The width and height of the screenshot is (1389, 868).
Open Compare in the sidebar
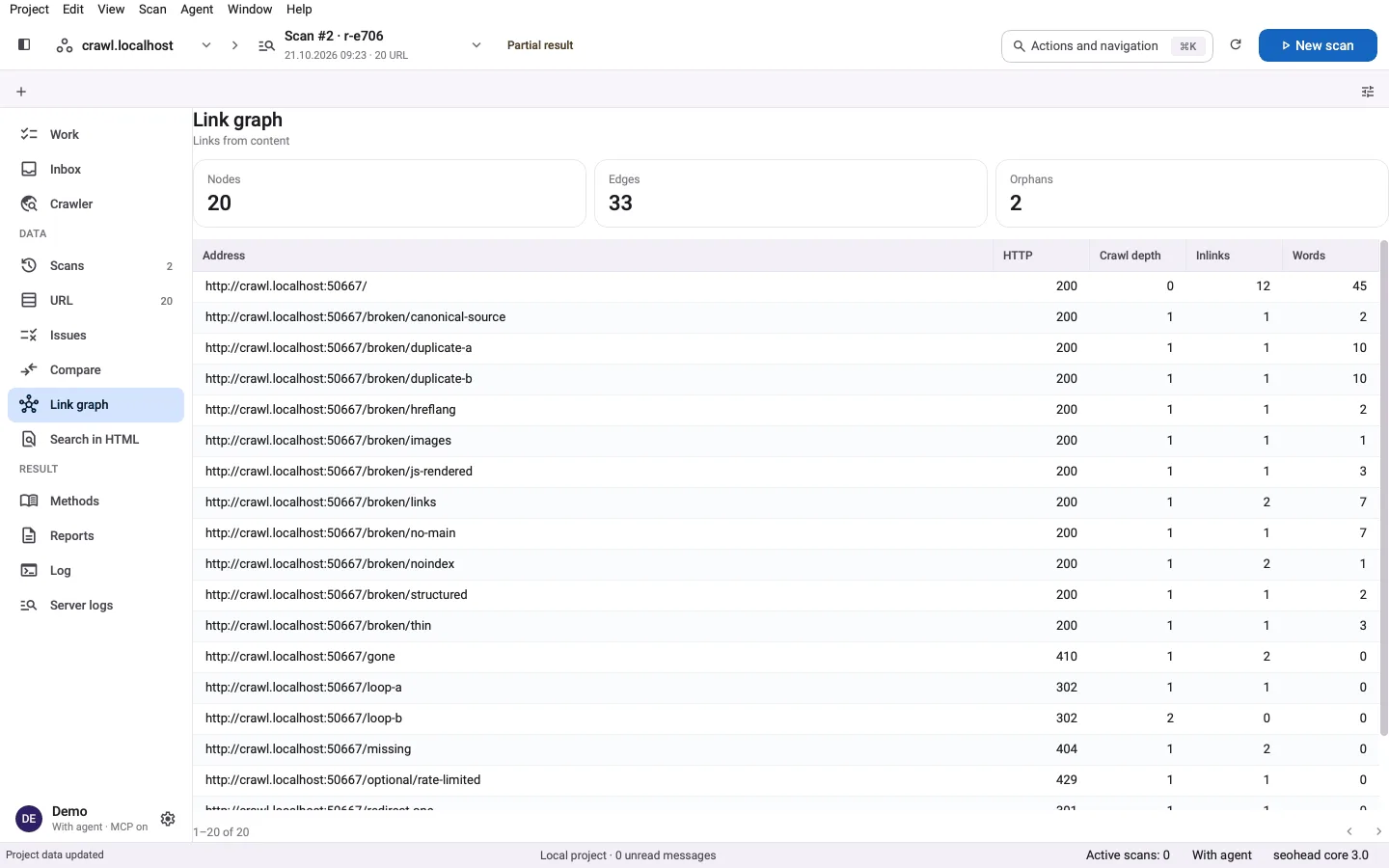click(95, 369)
